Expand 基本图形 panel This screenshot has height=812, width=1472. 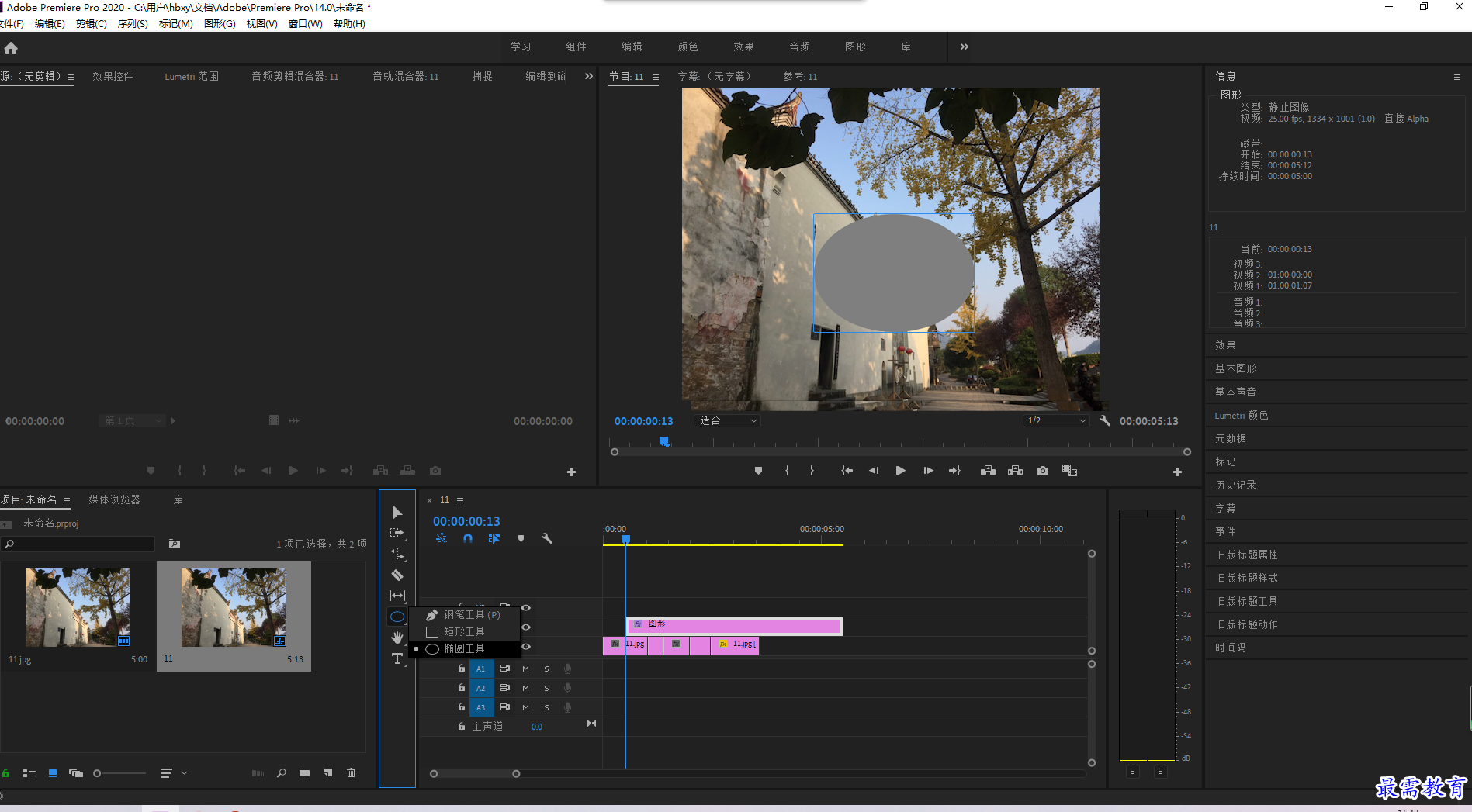[x=1235, y=368]
